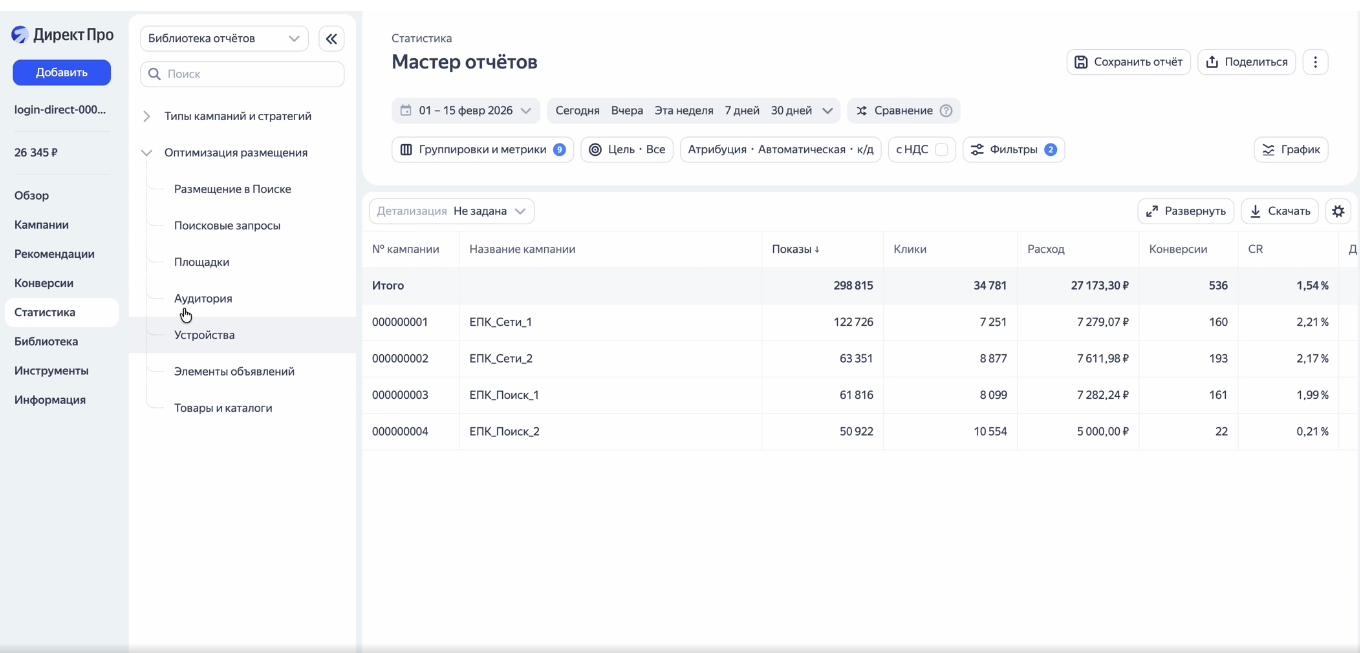Click the help icon next to Сравнение
1360x653 pixels.
[x=946, y=111]
